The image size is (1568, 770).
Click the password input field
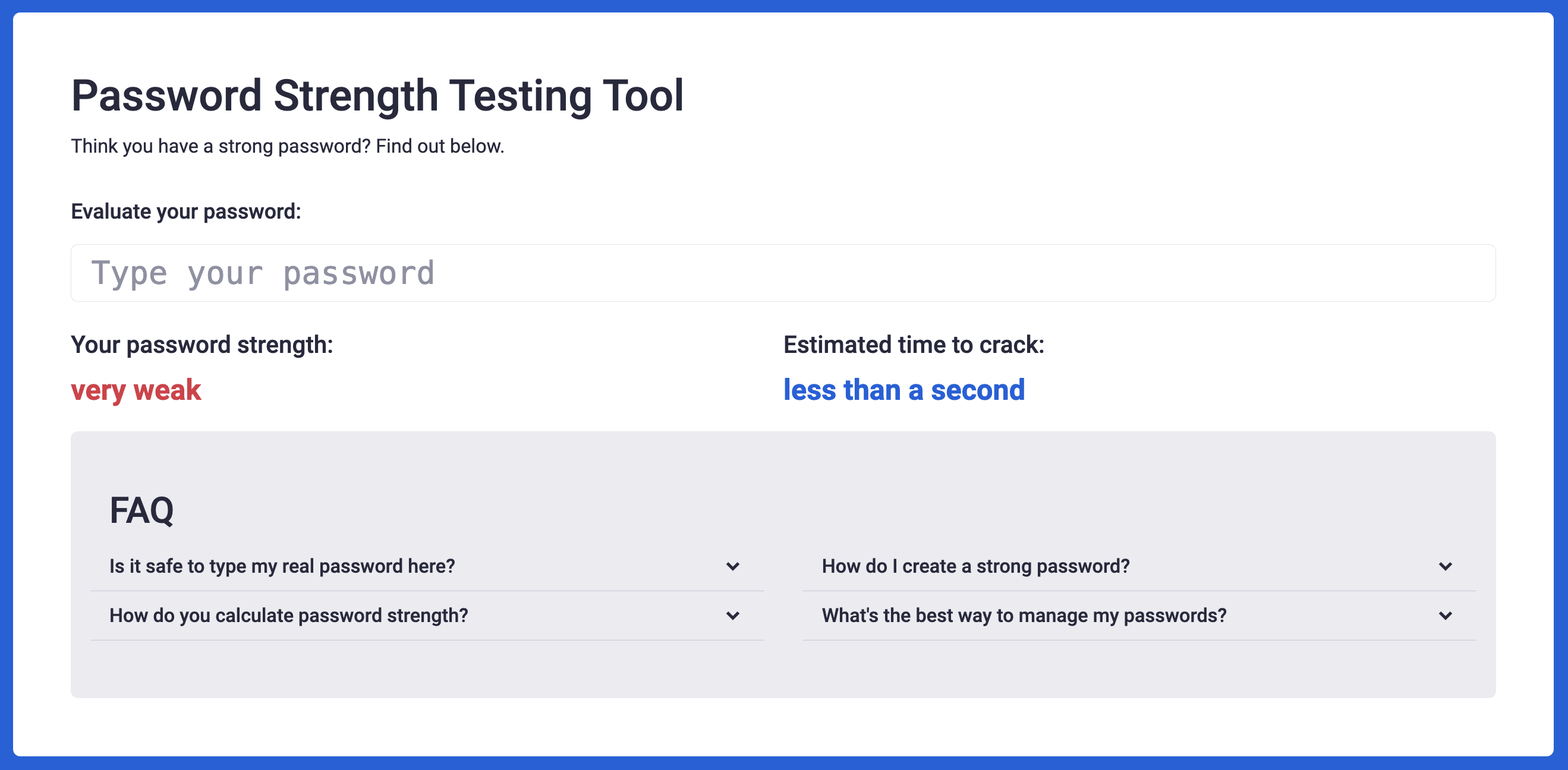tap(783, 273)
